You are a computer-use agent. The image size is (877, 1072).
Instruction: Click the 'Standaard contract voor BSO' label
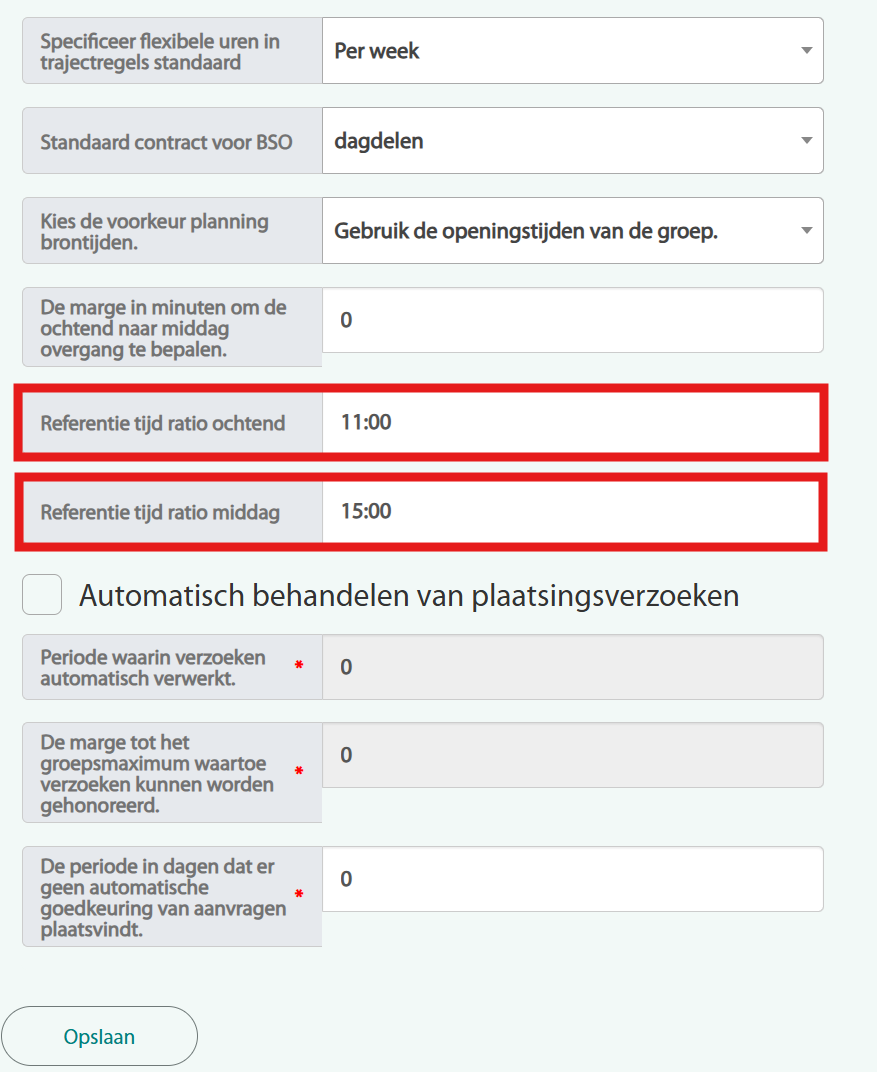166,142
